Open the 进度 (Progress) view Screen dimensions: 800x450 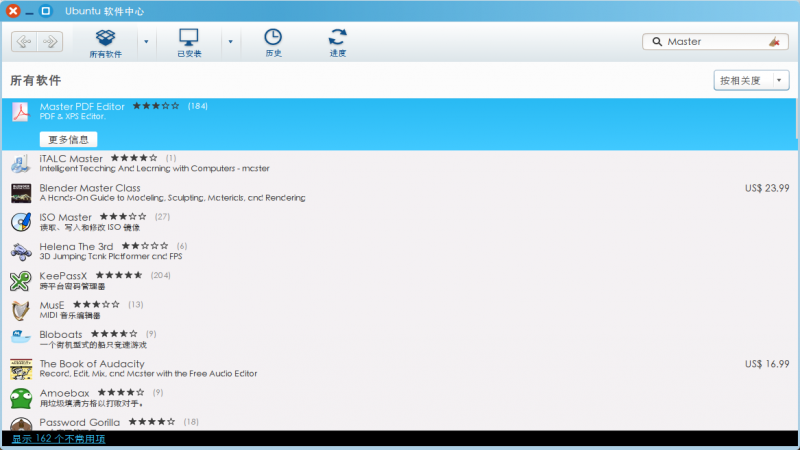[337, 42]
